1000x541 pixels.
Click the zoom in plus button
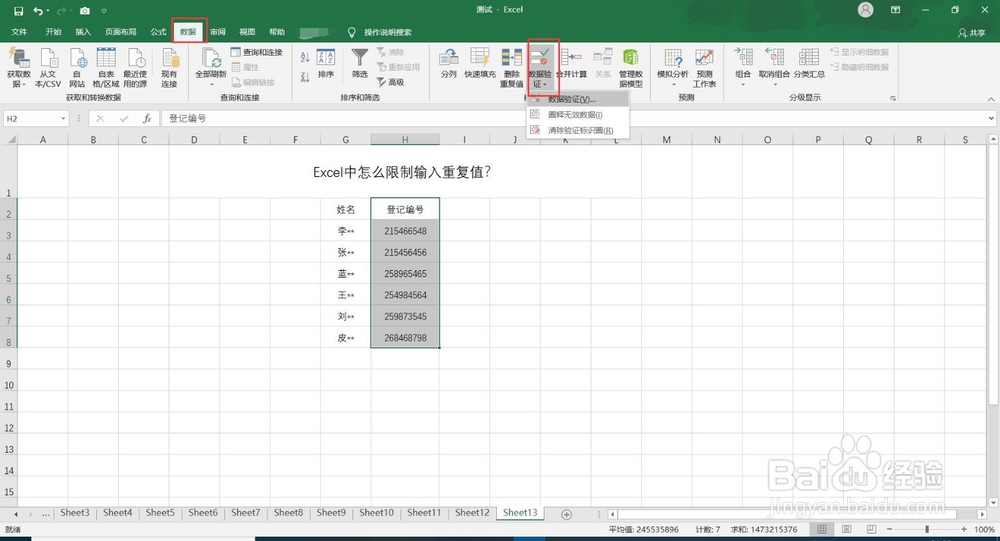point(964,530)
